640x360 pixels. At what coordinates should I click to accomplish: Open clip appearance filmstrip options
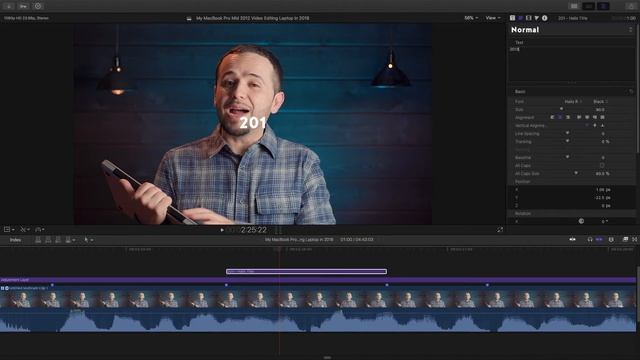611,240
